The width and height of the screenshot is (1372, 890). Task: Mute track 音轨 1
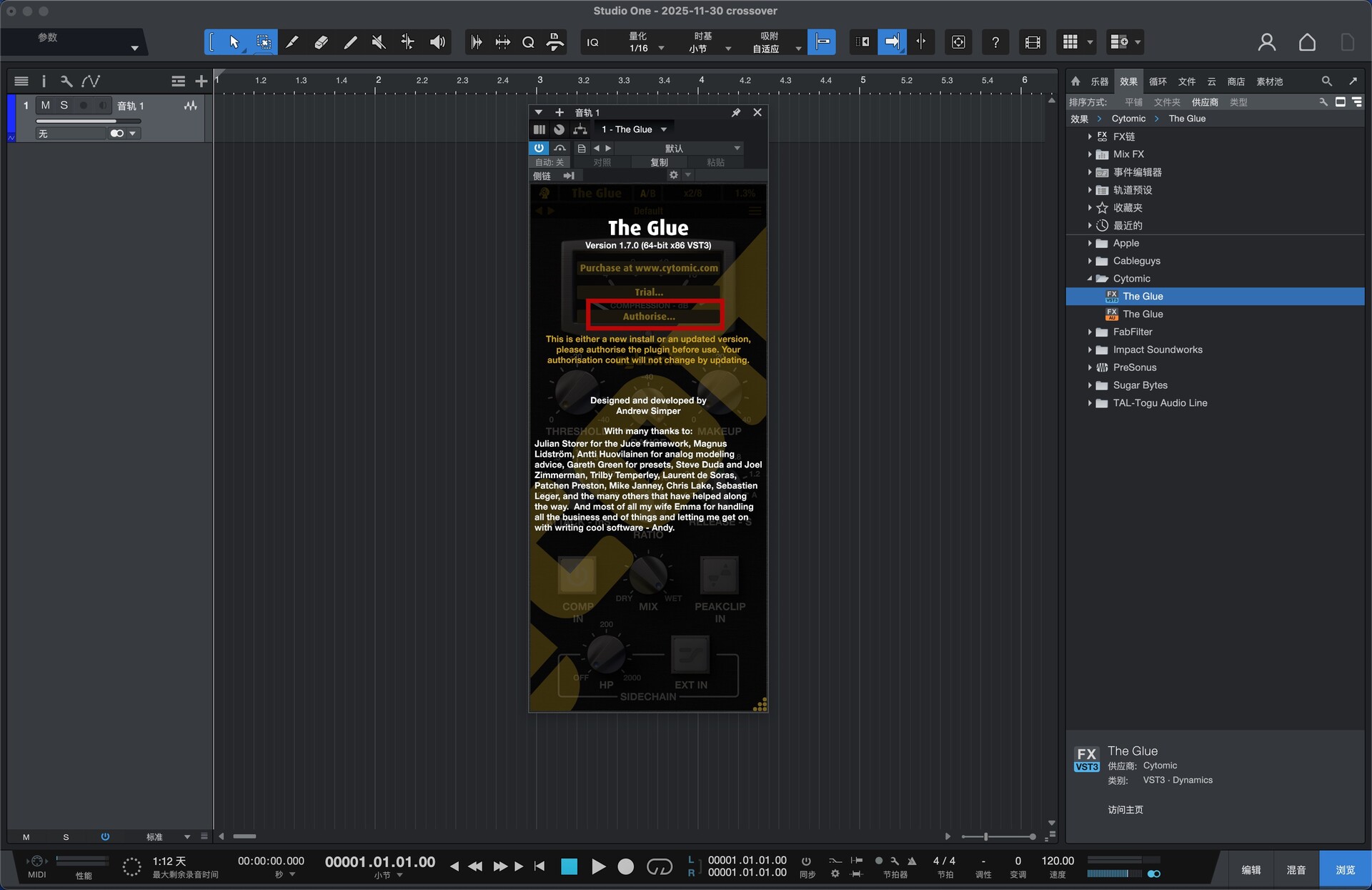[45, 106]
